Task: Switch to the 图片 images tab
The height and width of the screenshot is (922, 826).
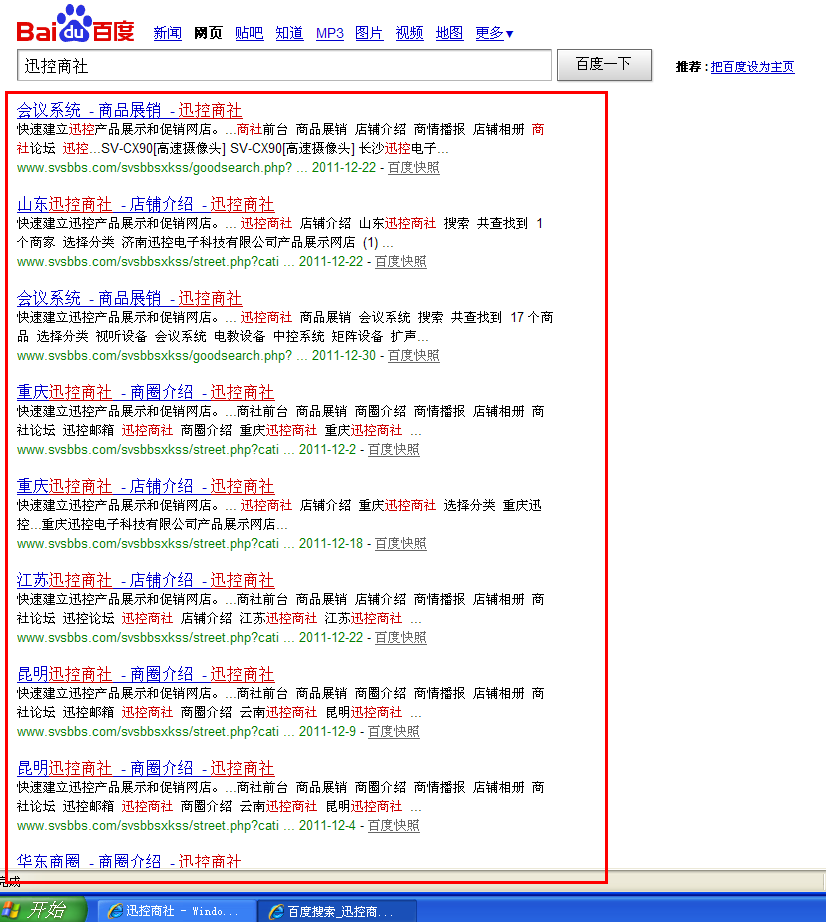Action: pos(369,33)
